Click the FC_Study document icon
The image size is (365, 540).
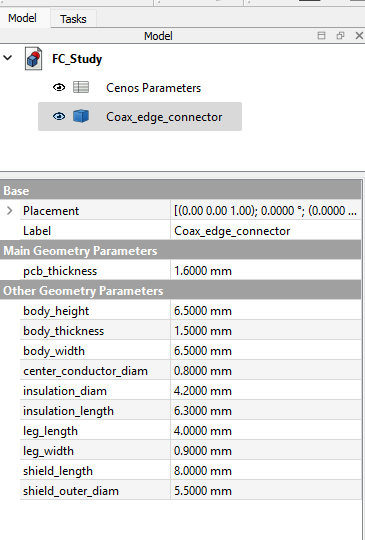point(33,59)
